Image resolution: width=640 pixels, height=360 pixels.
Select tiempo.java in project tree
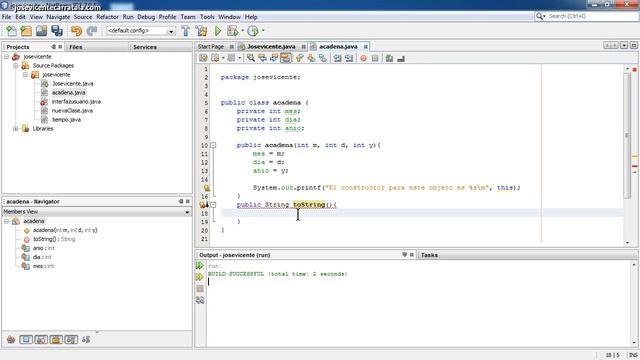66,120
